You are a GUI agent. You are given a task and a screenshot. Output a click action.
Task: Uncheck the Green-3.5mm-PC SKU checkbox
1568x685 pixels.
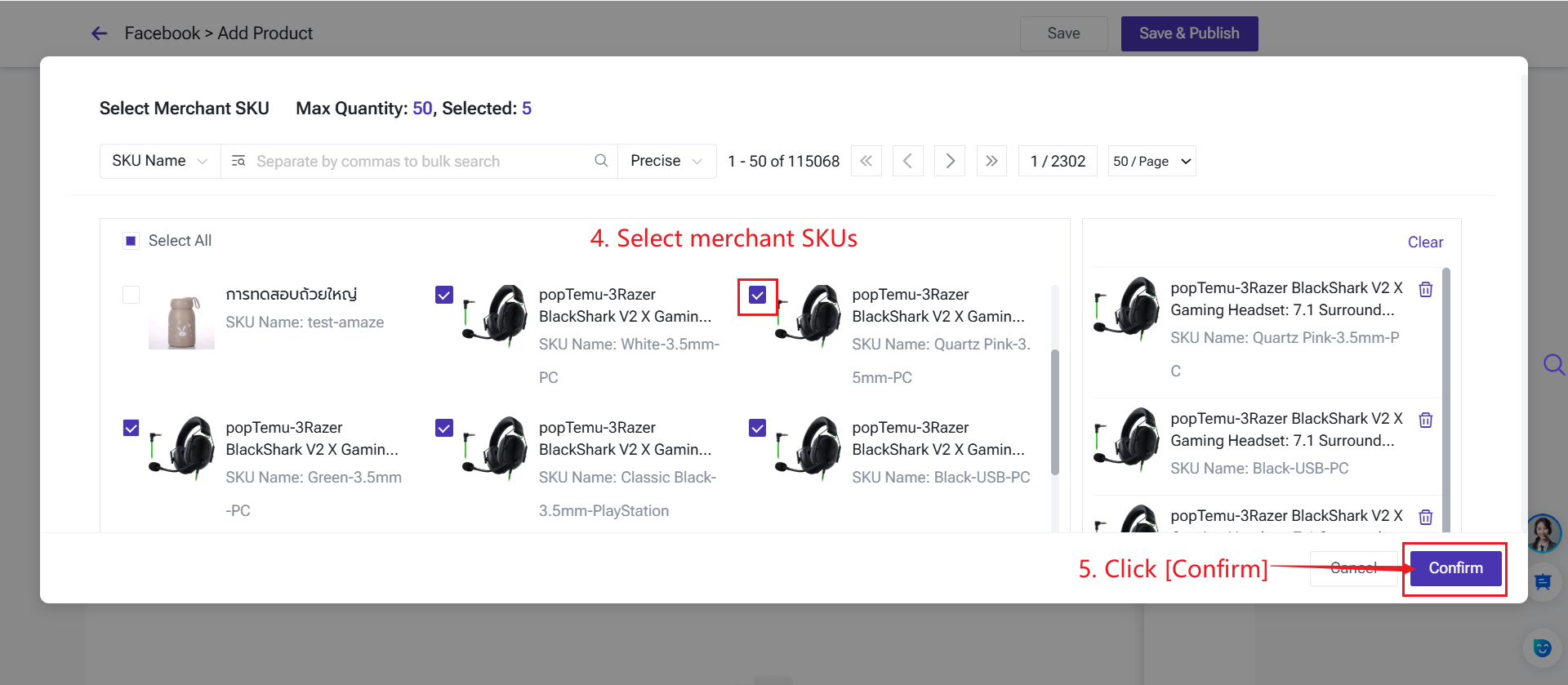coord(131,428)
